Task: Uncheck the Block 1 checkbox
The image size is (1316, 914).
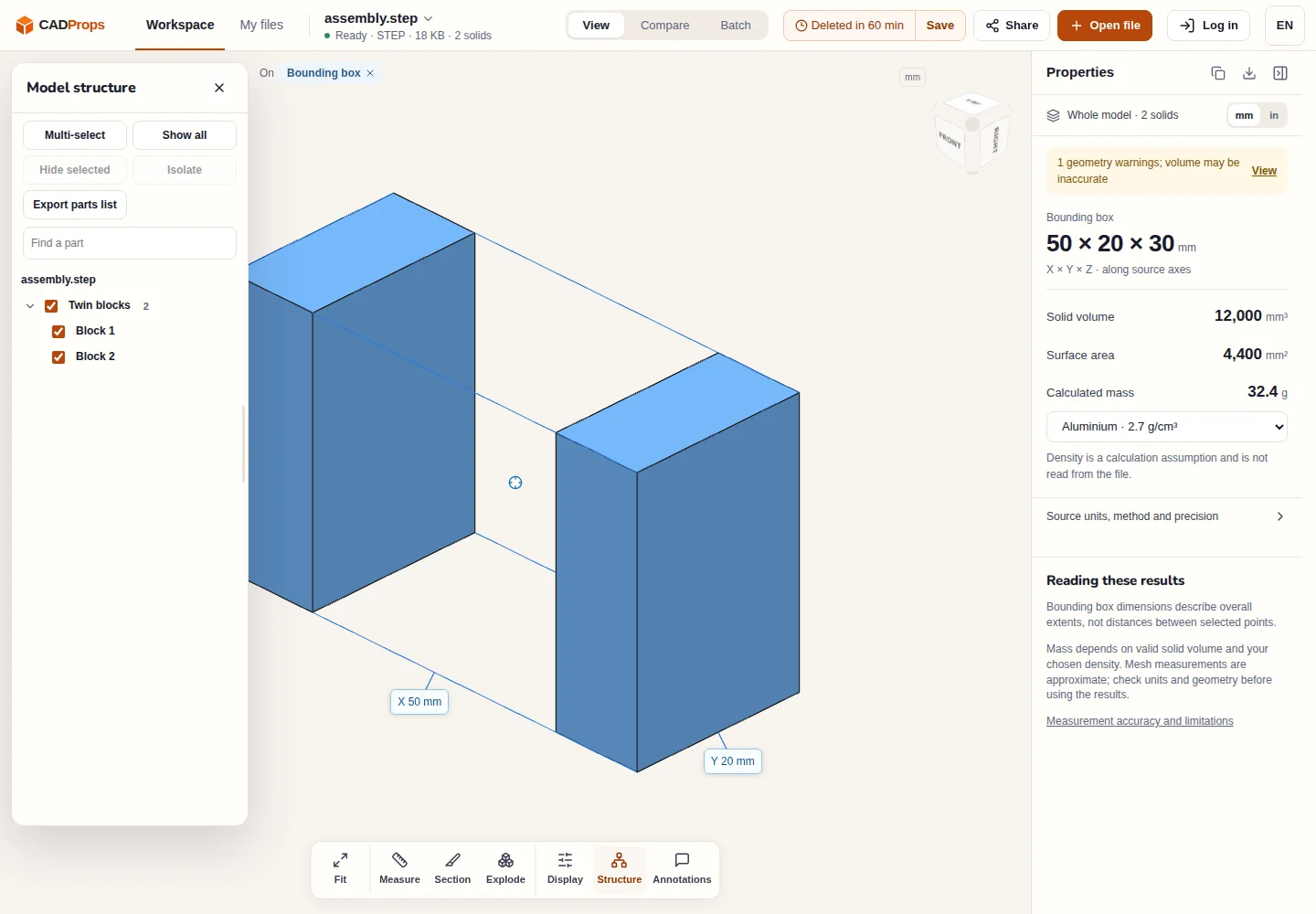Action: pos(58,332)
